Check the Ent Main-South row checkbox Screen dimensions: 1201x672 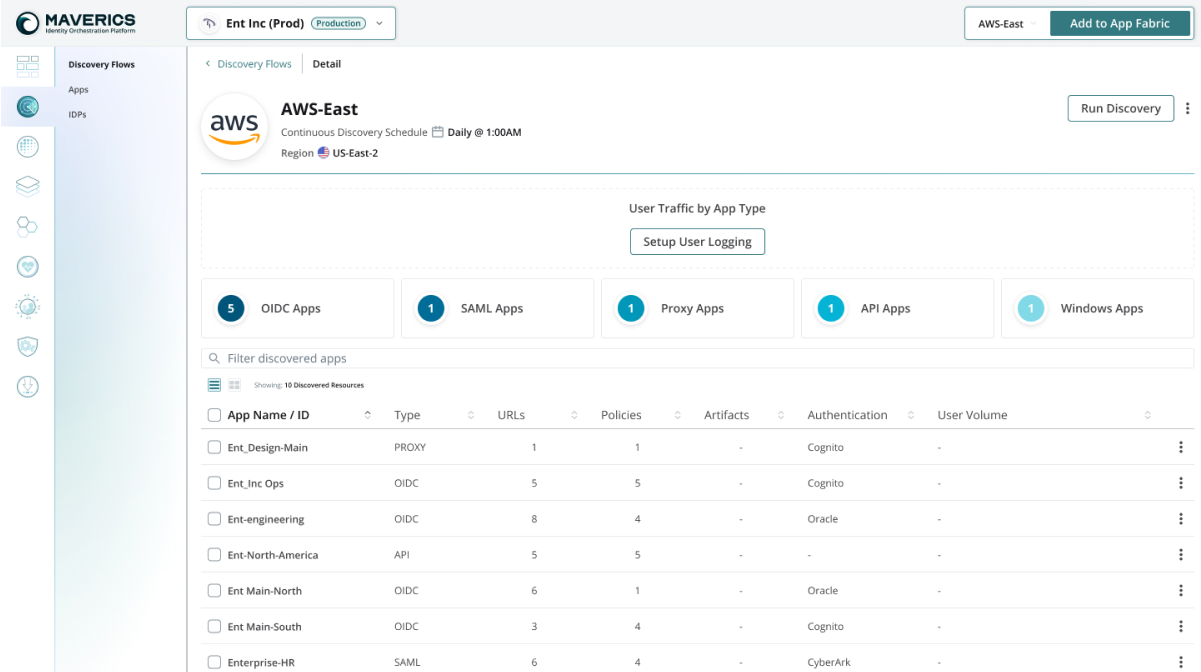click(214, 627)
